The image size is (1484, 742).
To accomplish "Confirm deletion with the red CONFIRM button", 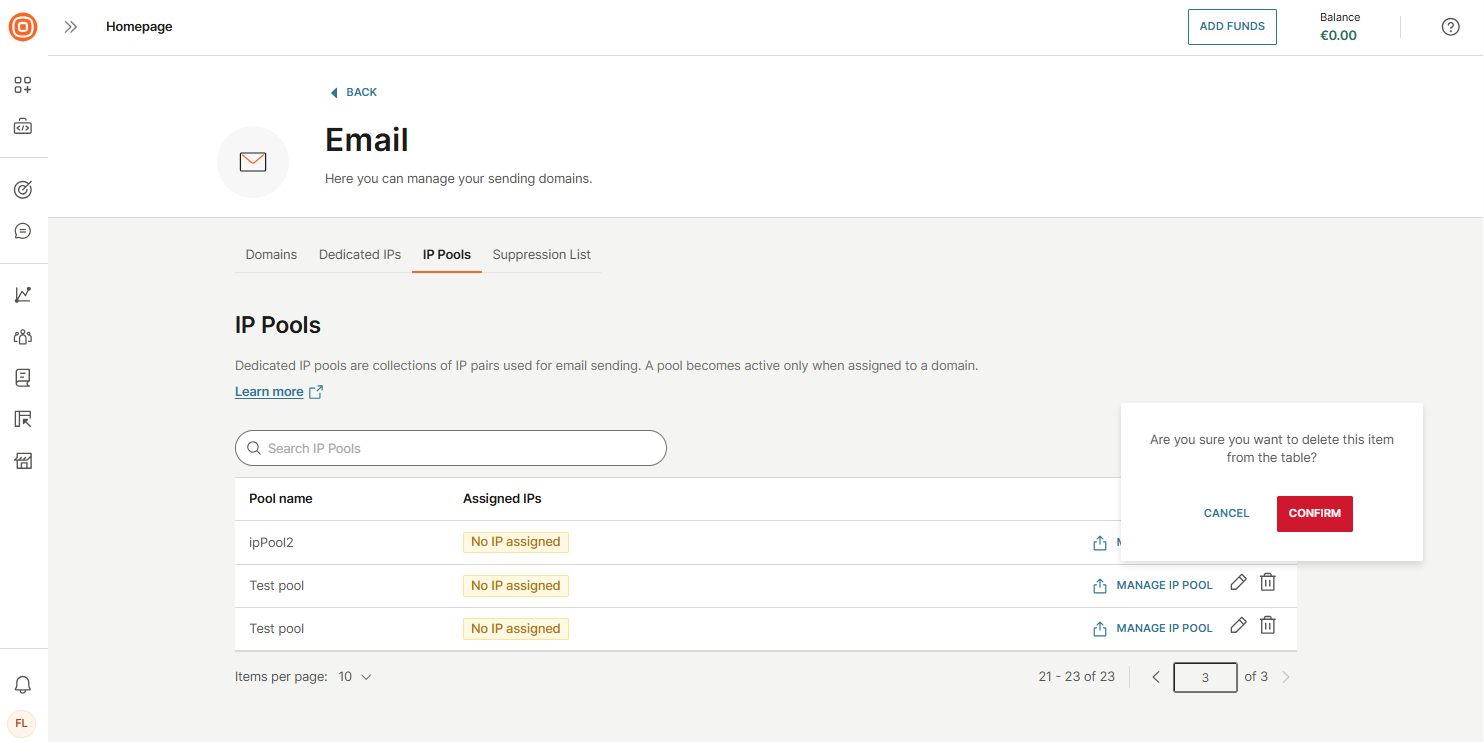I will (x=1314, y=514).
